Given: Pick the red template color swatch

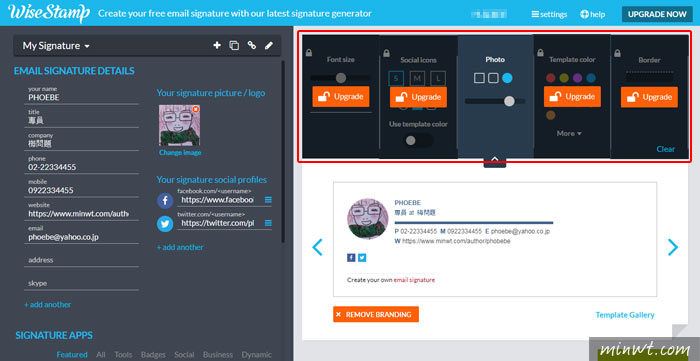Looking at the screenshot, I should coord(550,78).
